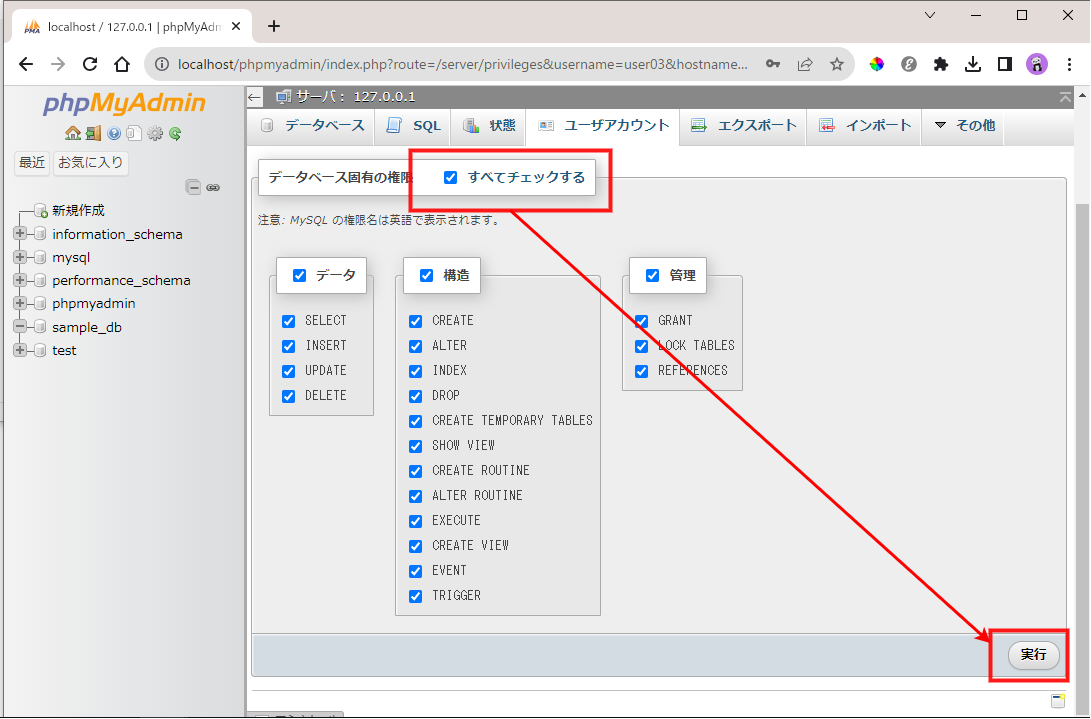Open browser extensions puzzle icon
Viewport: 1091px width, 719px height.
[941, 64]
